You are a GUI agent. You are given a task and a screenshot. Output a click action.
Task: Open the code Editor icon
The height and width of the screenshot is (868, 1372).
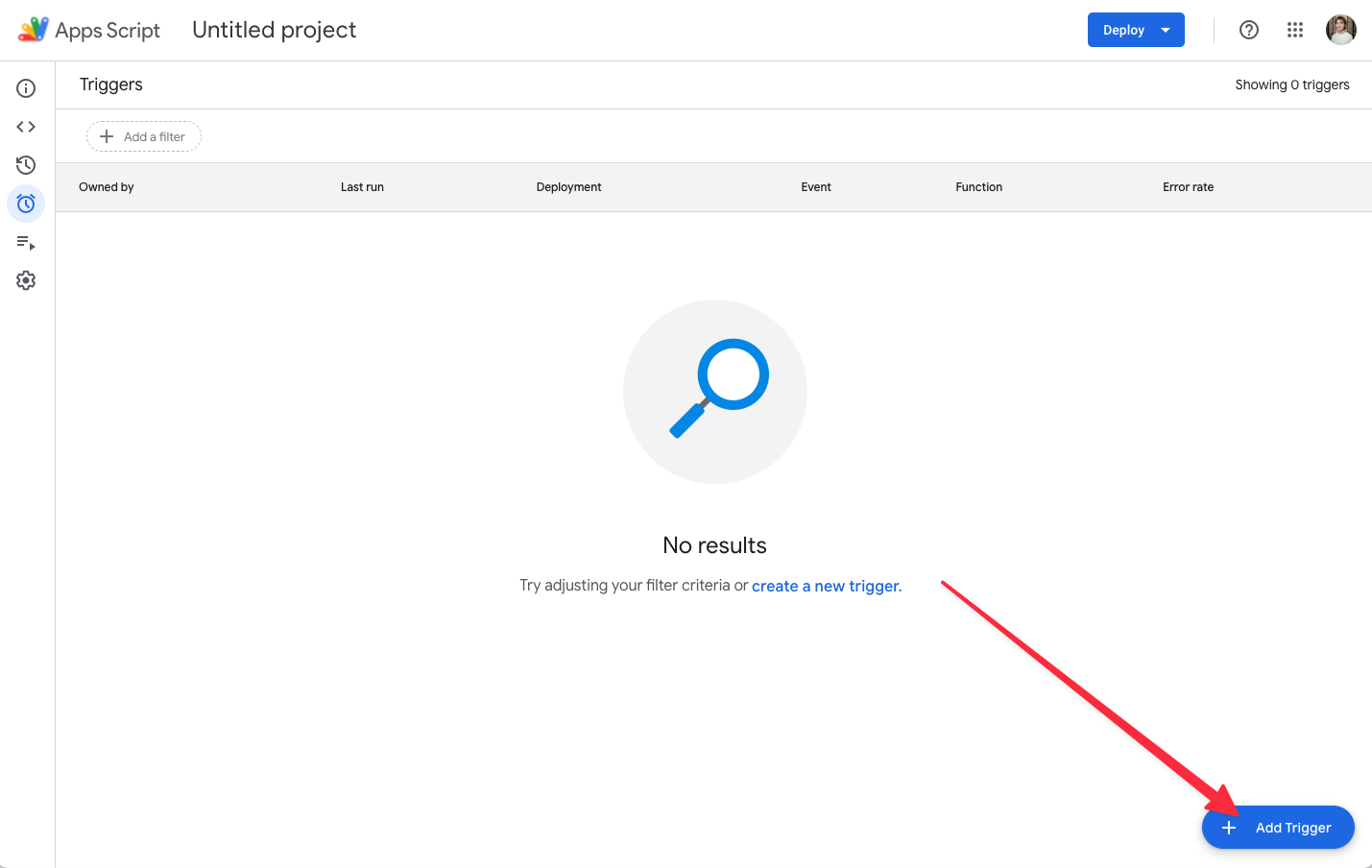coord(26,127)
